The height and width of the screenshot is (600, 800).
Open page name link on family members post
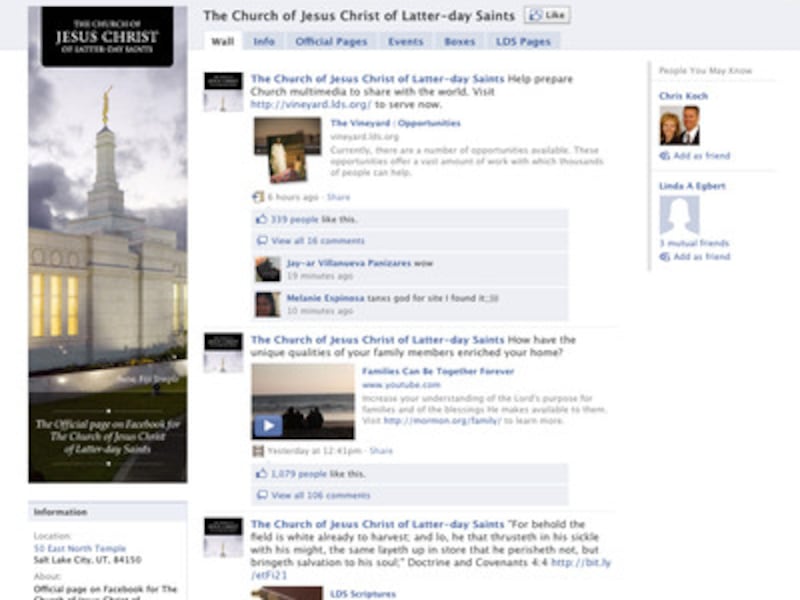click(377, 340)
